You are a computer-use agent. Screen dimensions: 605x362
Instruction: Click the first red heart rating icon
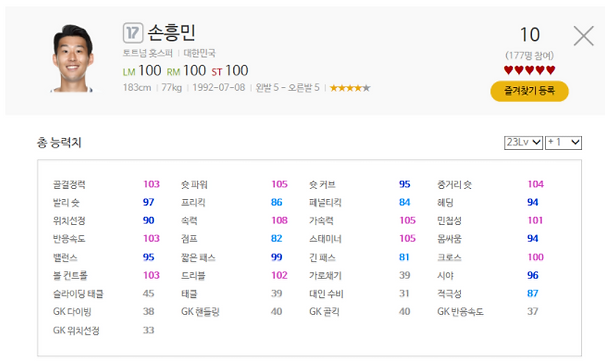[509, 70]
